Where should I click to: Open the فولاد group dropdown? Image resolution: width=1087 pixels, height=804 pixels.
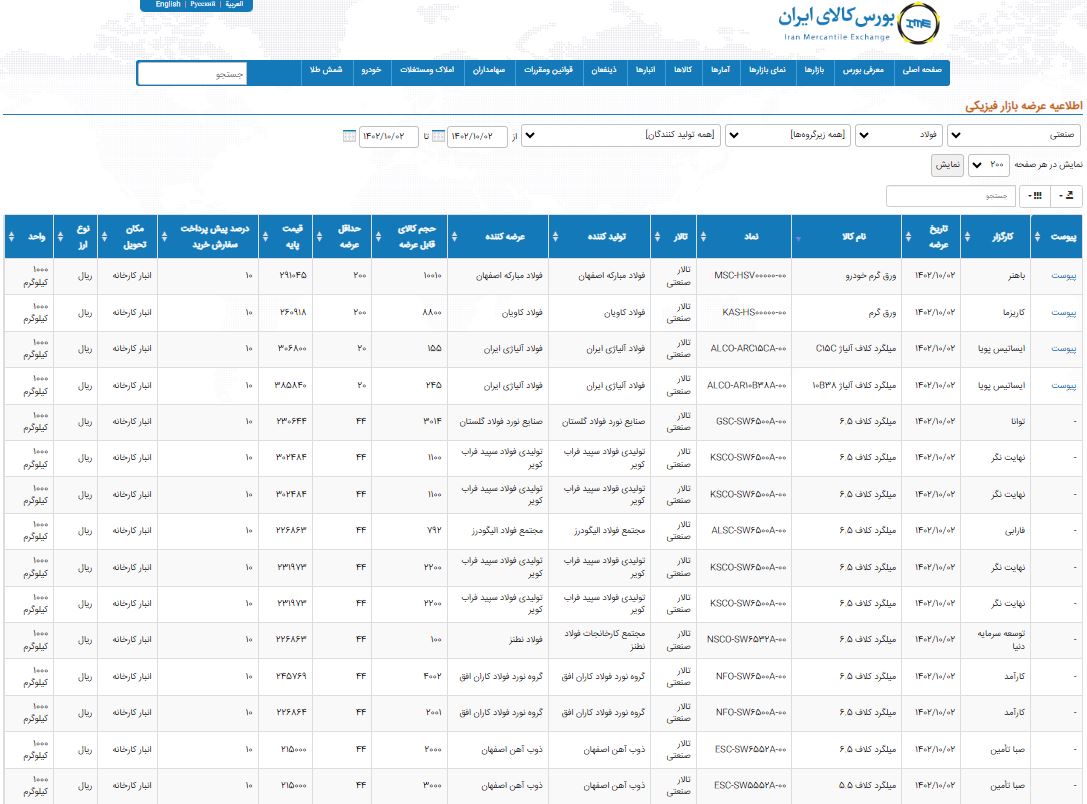(899, 135)
